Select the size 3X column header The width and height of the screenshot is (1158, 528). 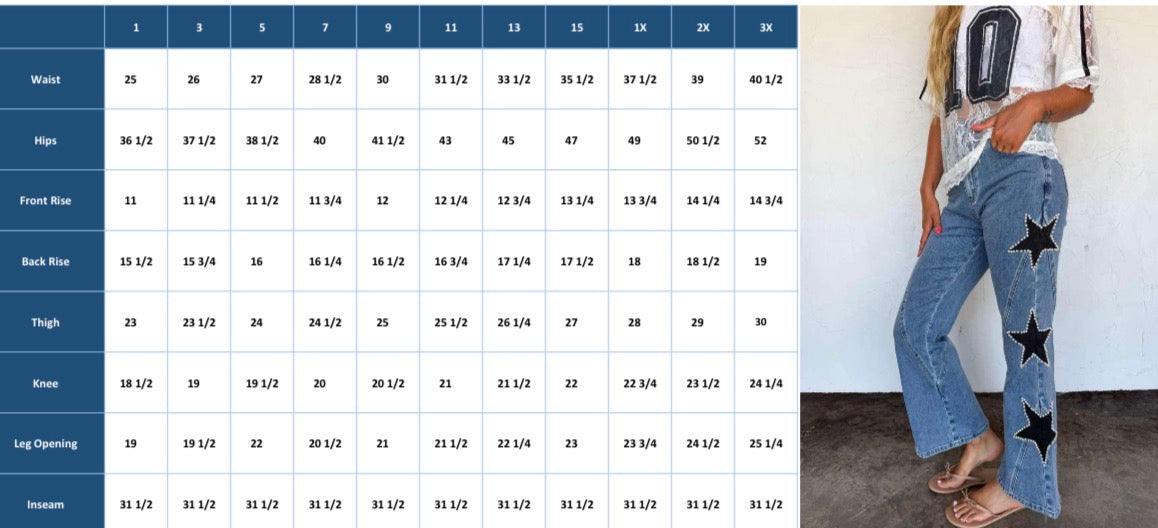pos(766,27)
